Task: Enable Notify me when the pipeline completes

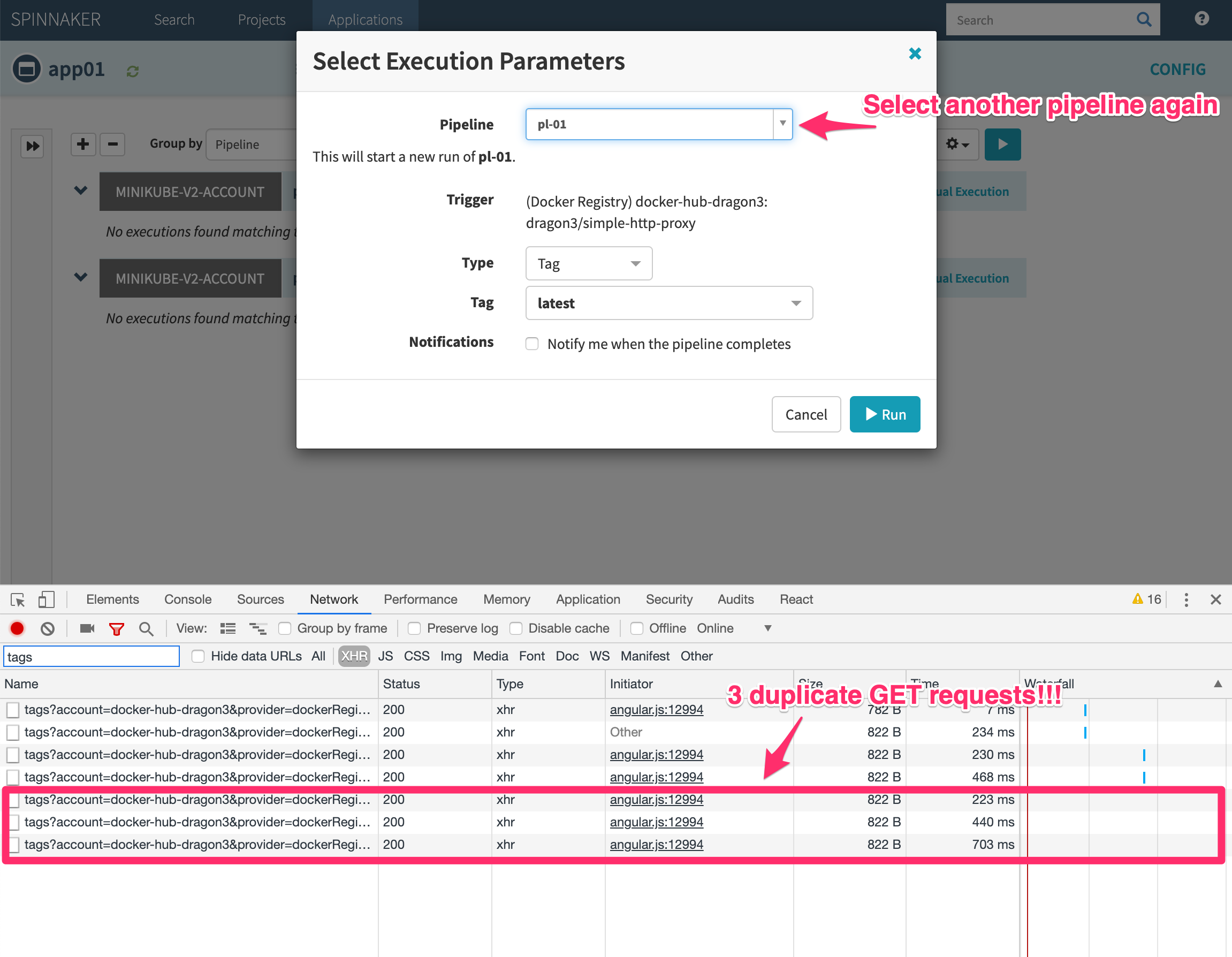Action: click(532, 344)
